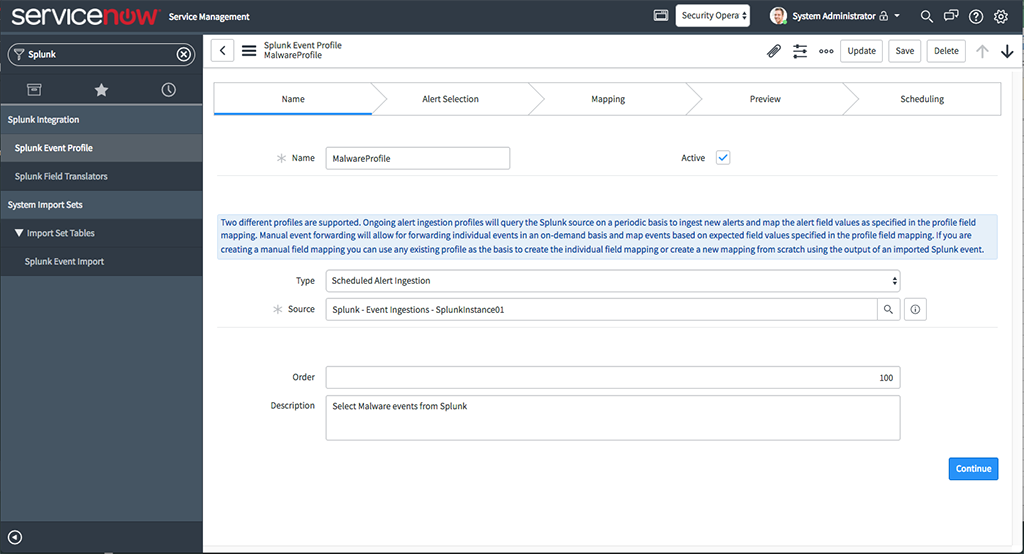Manage attachments with the paperclip icon
Image resolution: width=1024 pixels, height=554 pixels.
click(x=774, y=50)
